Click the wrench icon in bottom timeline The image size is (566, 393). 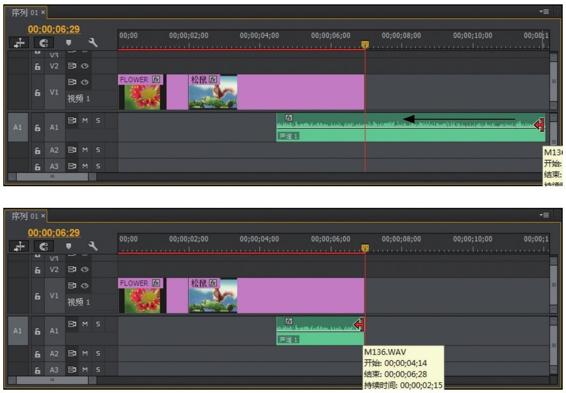point(93,246)
